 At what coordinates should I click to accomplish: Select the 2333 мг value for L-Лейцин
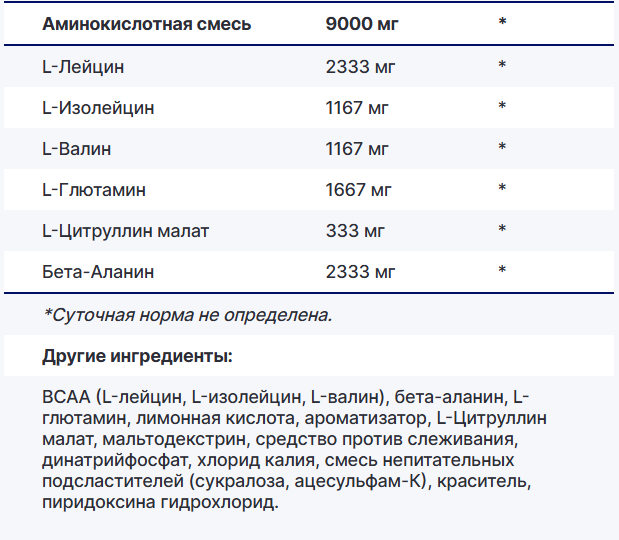(x=361, y=66)
